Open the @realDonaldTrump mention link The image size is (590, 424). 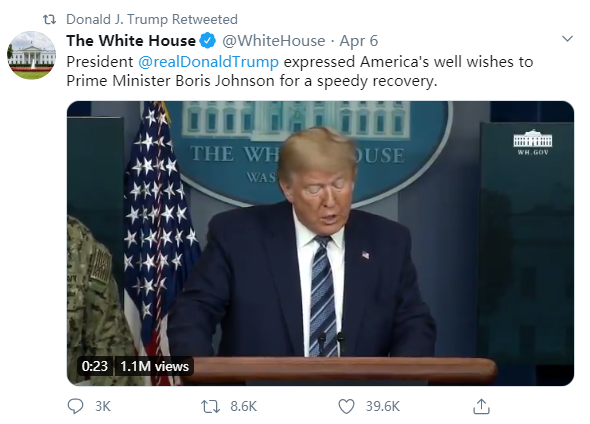tap(208, 62)
